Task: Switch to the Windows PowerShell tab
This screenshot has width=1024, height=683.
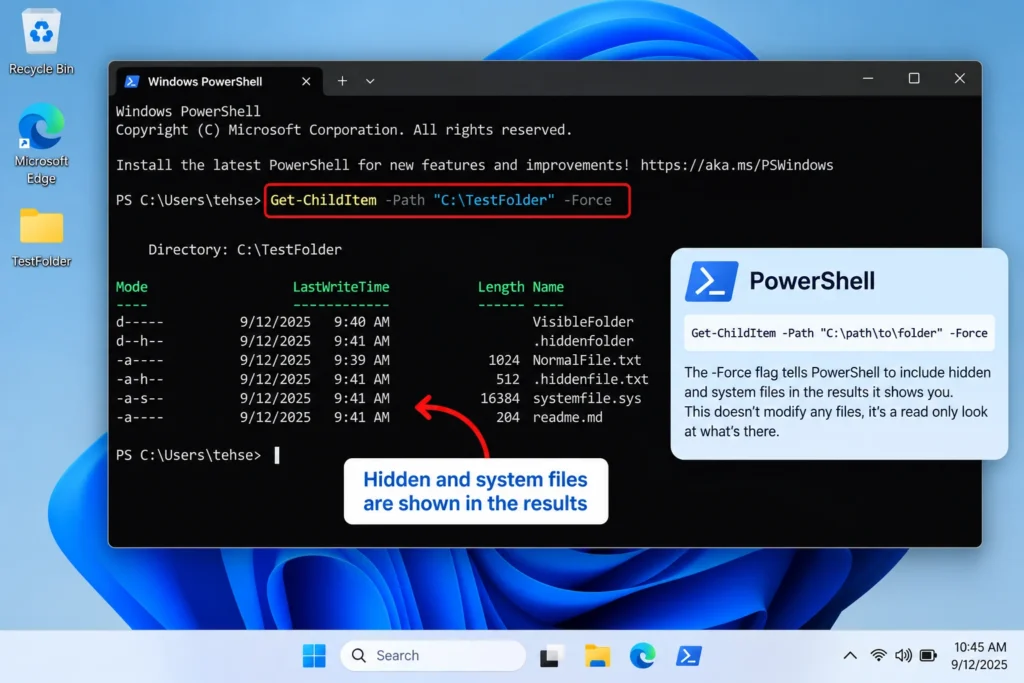Action: point(219,82)
